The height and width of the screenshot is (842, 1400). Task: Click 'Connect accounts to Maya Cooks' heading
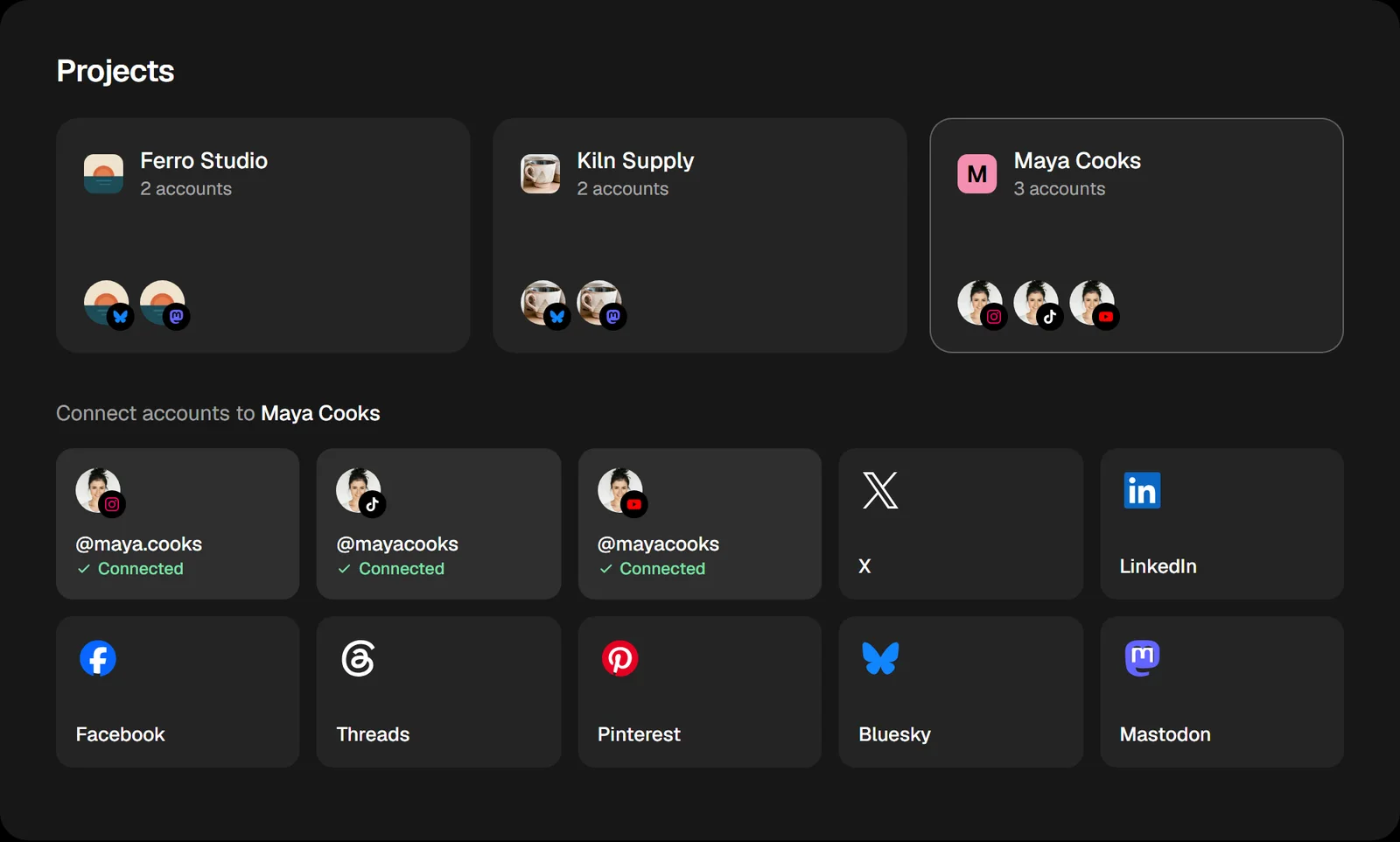click(218, 413)
